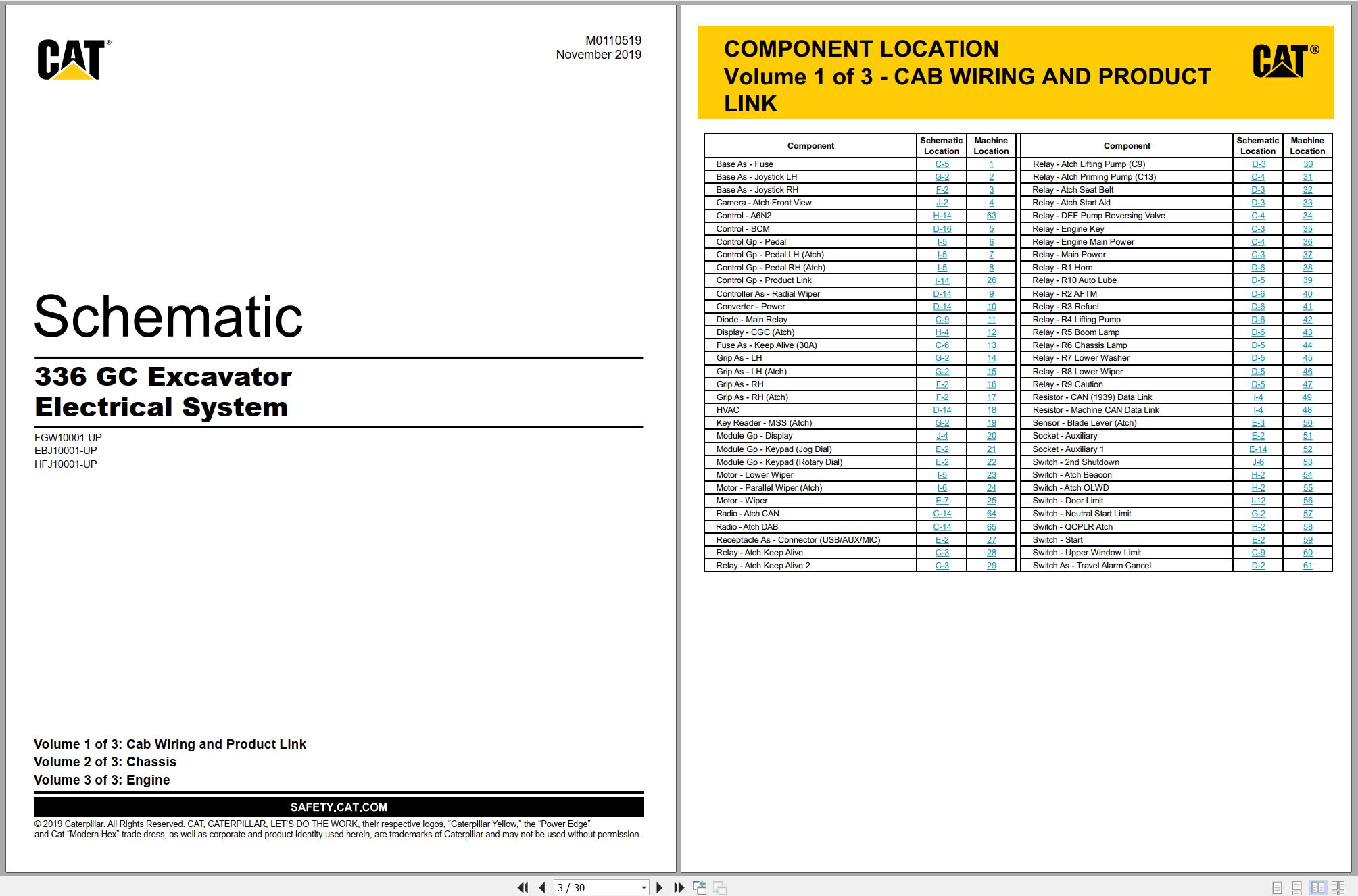Click D-2 link for Travel Alarm Cancel
The width and height of the screenshot is (1358, 896).
1258,566
